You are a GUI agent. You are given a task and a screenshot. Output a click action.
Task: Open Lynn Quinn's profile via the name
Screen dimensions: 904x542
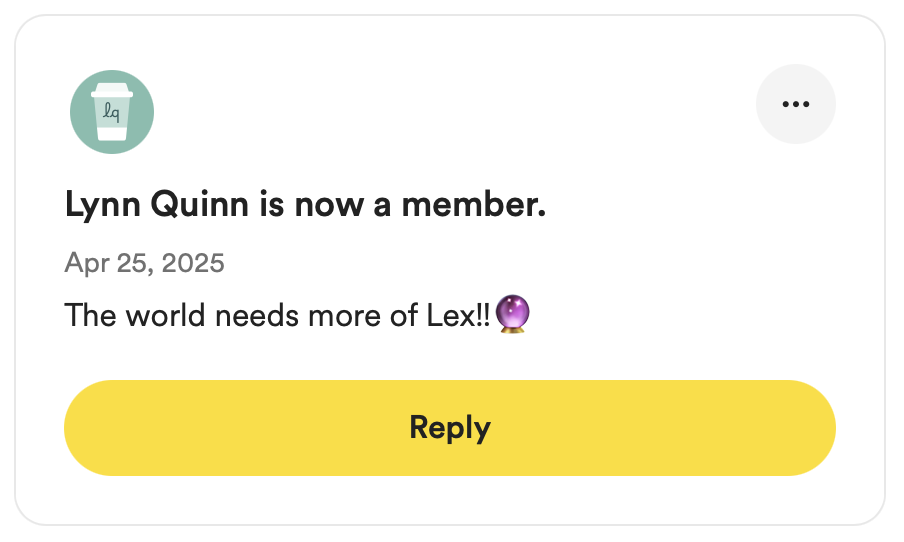pyautogui.click(x=157, y=205)
